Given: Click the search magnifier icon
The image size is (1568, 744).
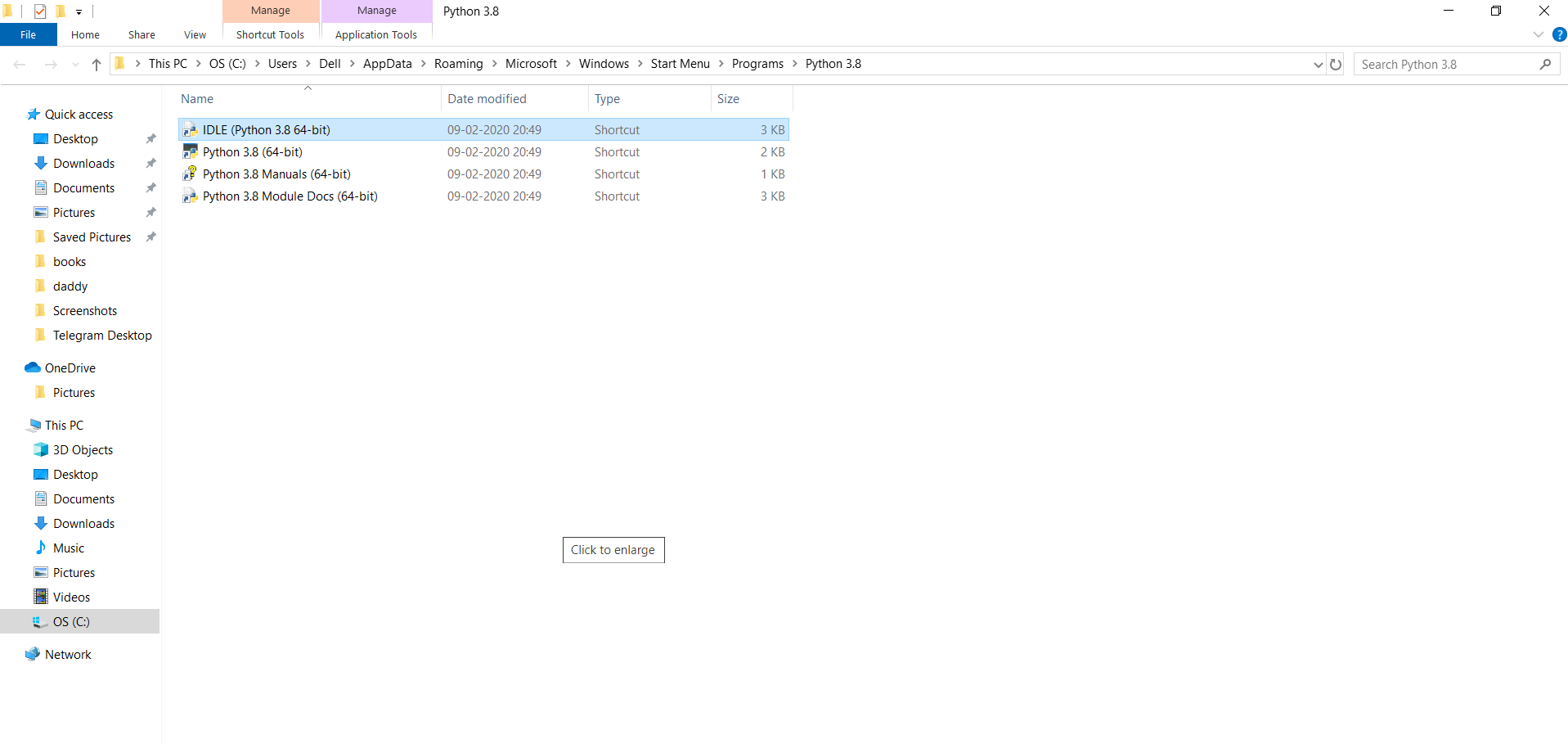Looking at the screenshot, I should [x=1545, y=65].
